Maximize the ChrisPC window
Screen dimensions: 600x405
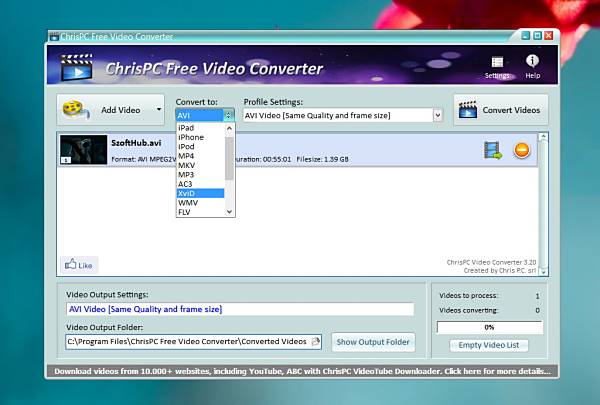pyautogui.click(x=537, y=36)
